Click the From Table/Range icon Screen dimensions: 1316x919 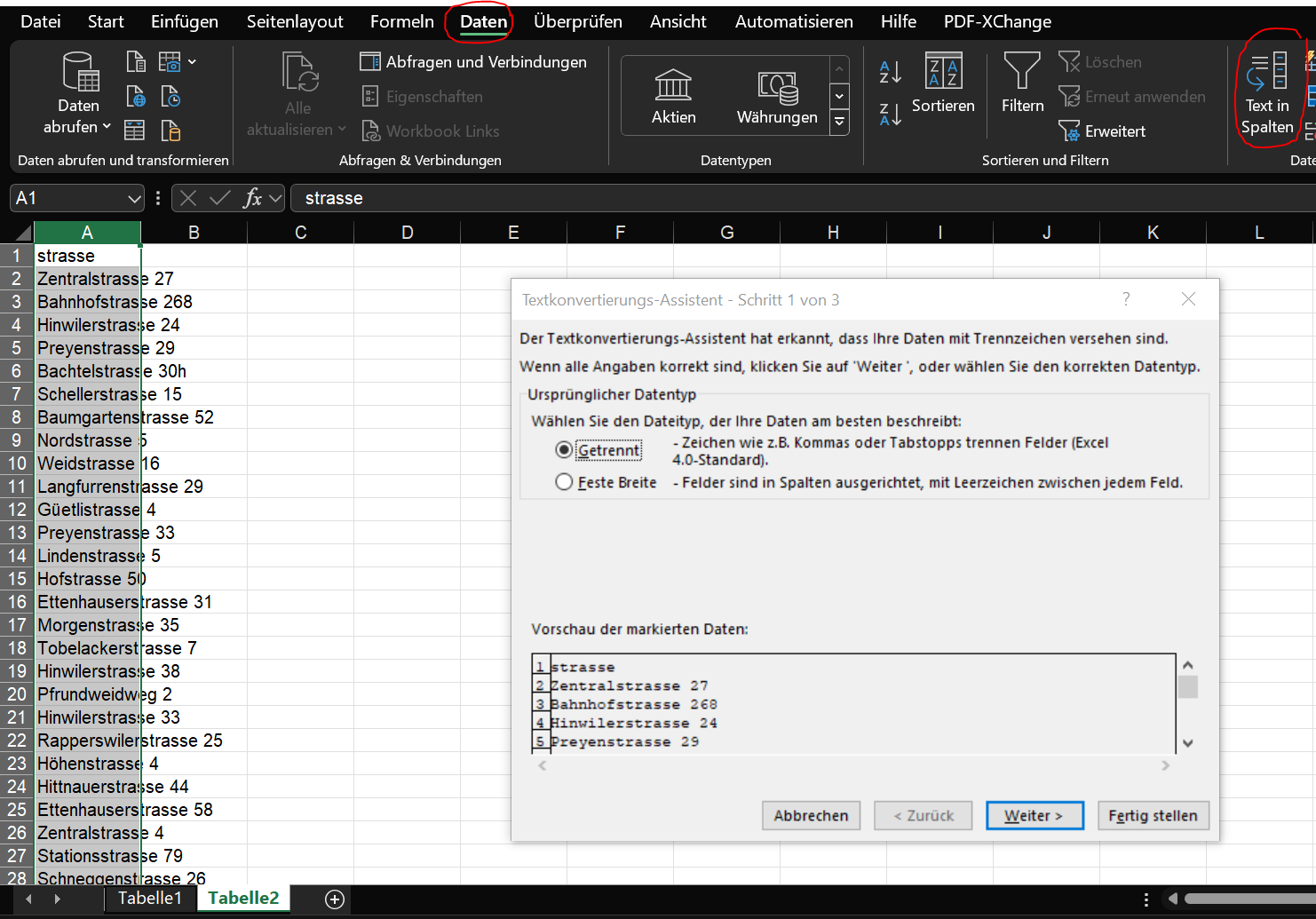point(135,131)
